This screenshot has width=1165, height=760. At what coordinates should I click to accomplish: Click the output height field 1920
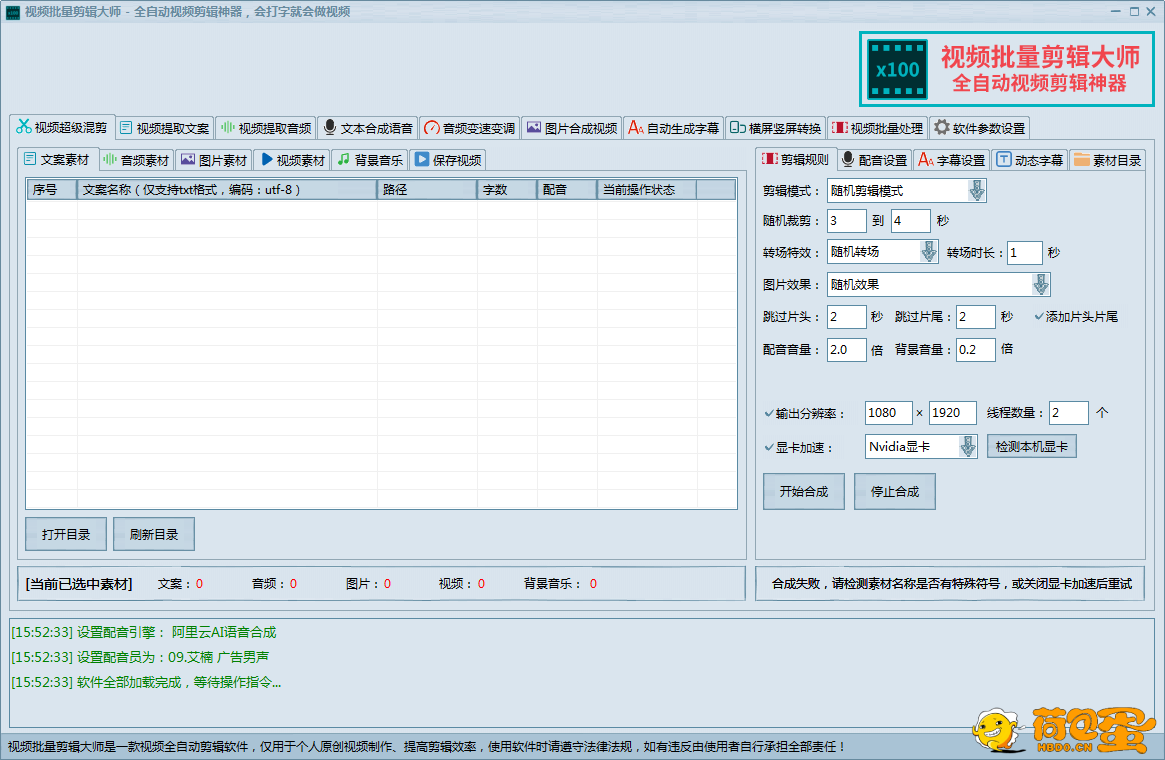[x=953, y=412]
